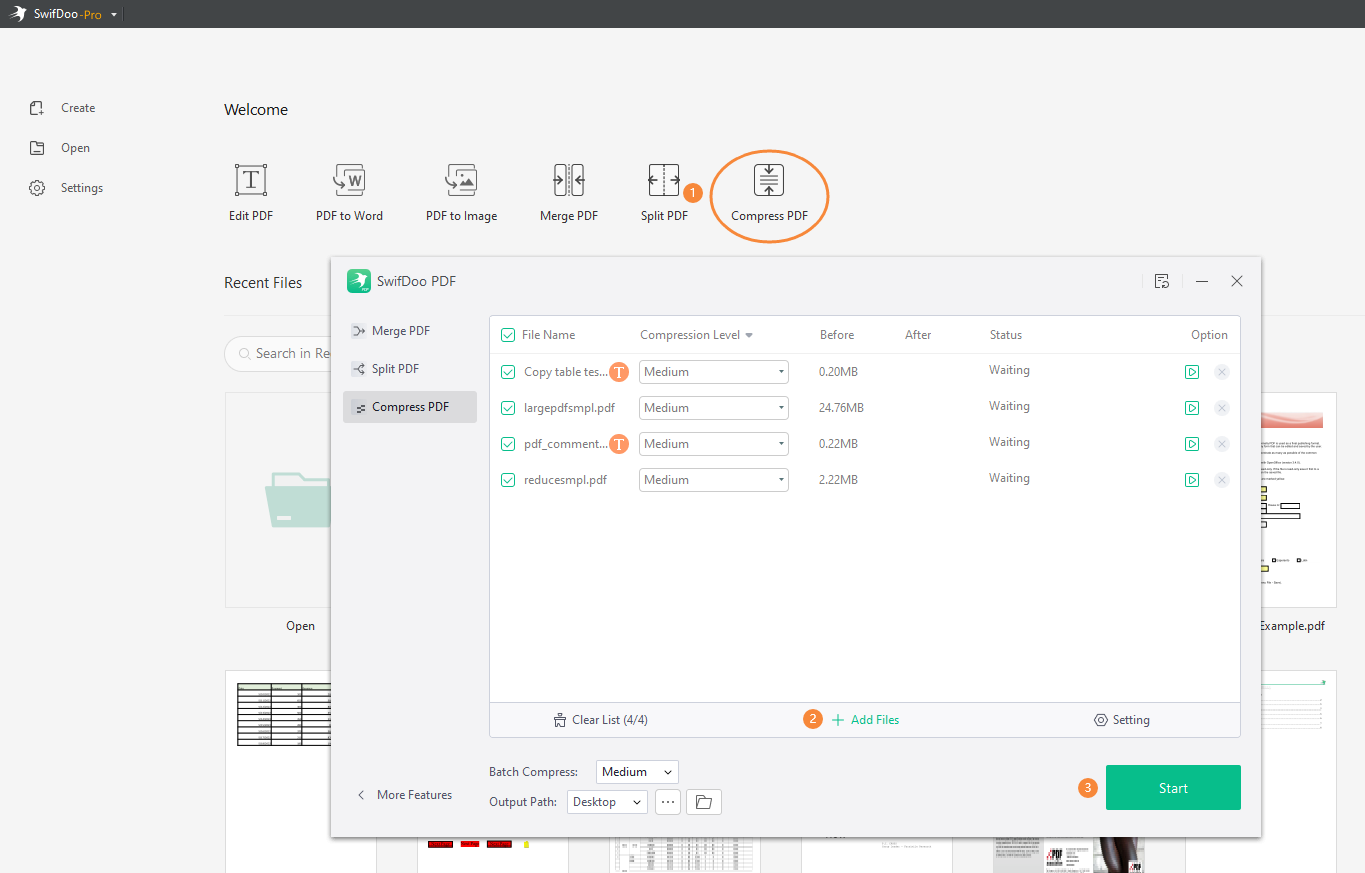Viewport: 1365px width, 873px height.
Task: Open compression level dropdown for largepdfsmpl.pdf
Action: click(714, 408)
